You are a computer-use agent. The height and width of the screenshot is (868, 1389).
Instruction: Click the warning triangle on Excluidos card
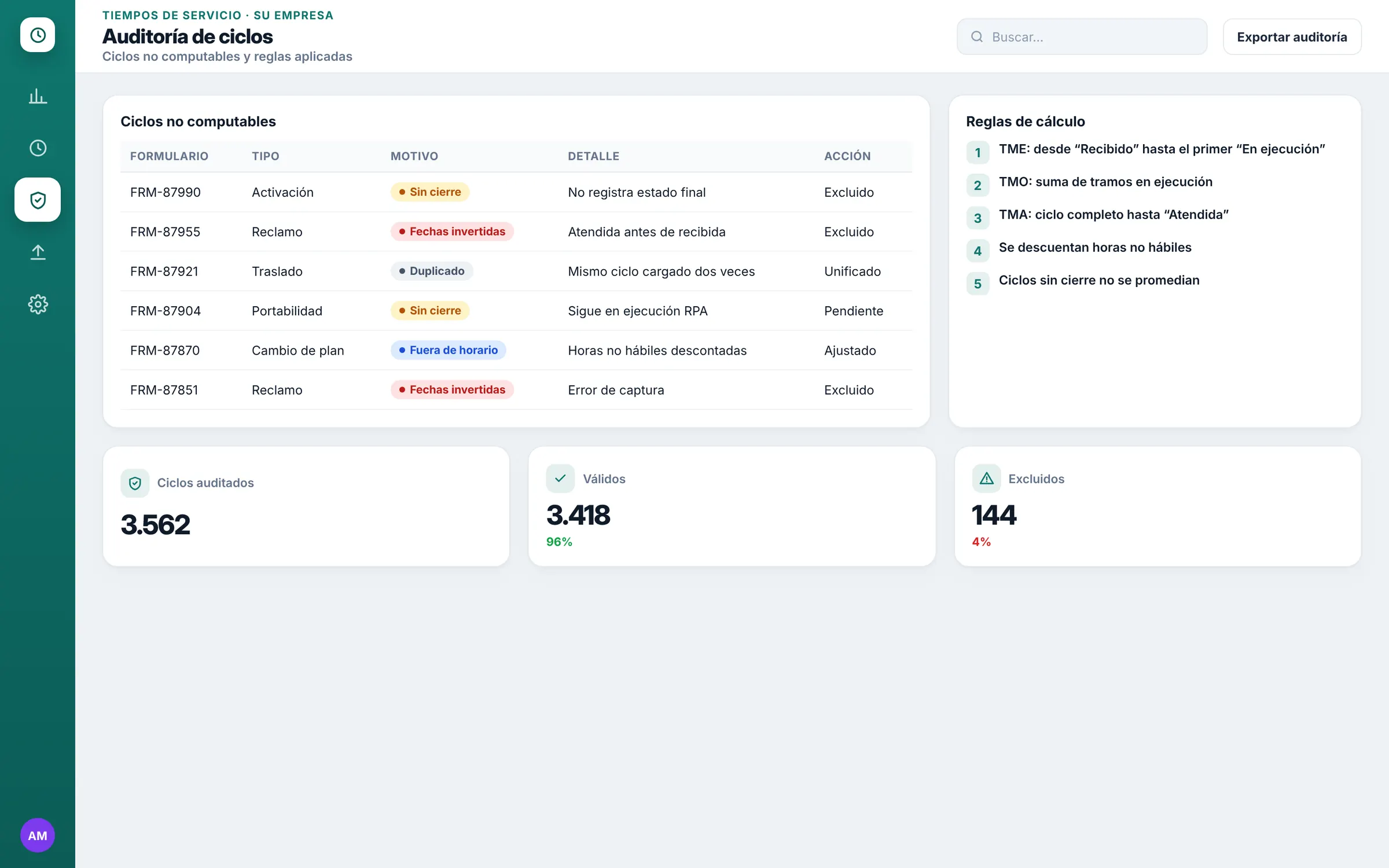pyautogui.click(x=986, y=479)
